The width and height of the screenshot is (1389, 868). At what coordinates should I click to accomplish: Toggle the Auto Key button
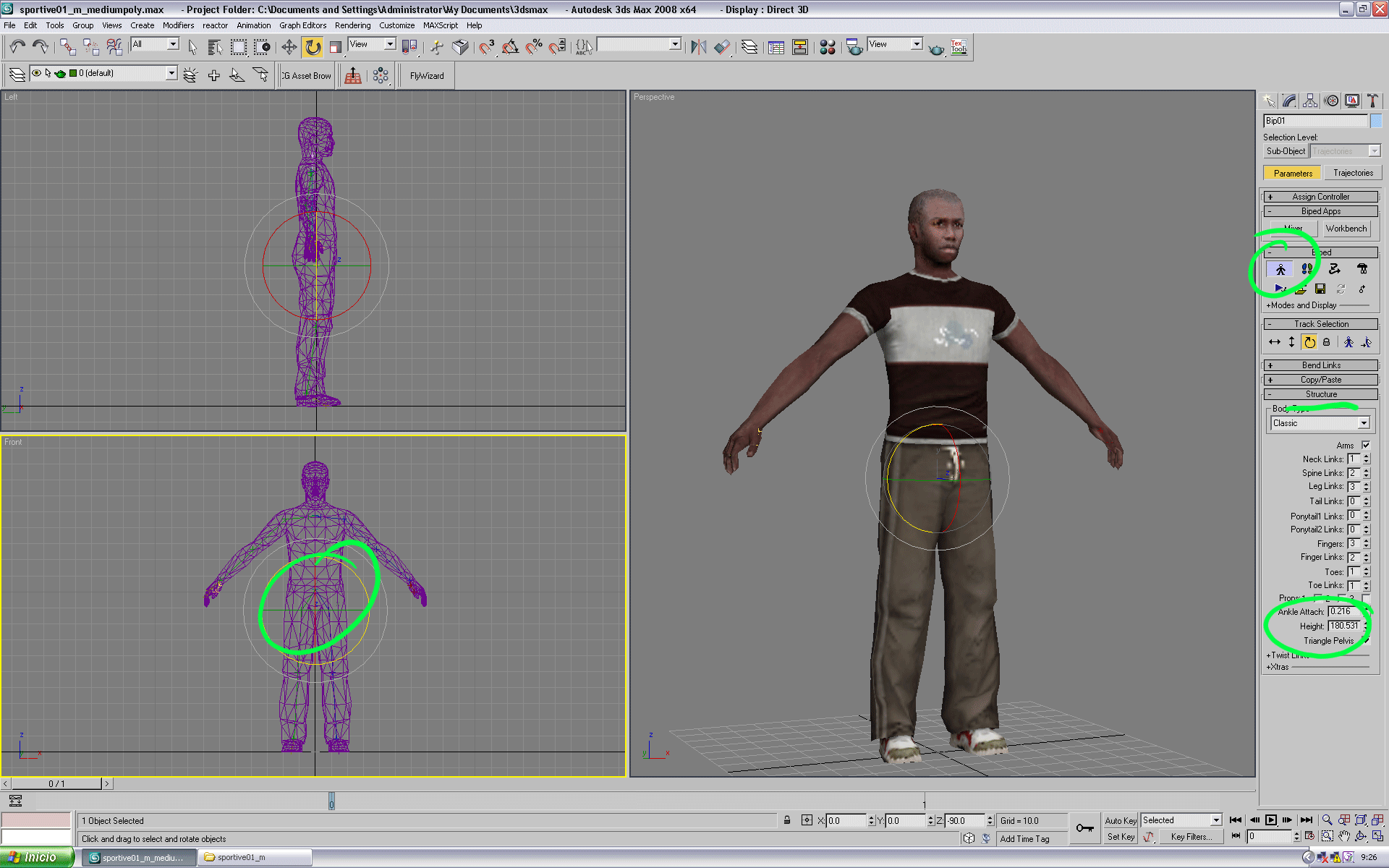point(1120,820)
